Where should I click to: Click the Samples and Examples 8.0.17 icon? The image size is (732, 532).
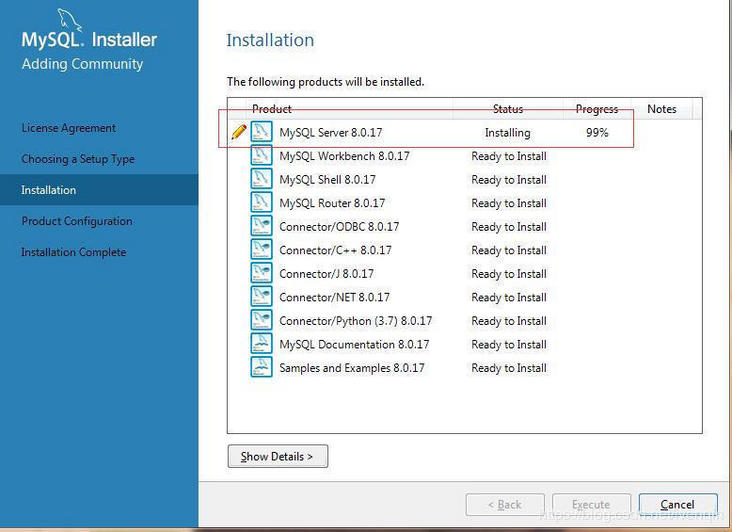tap(261, 367)
